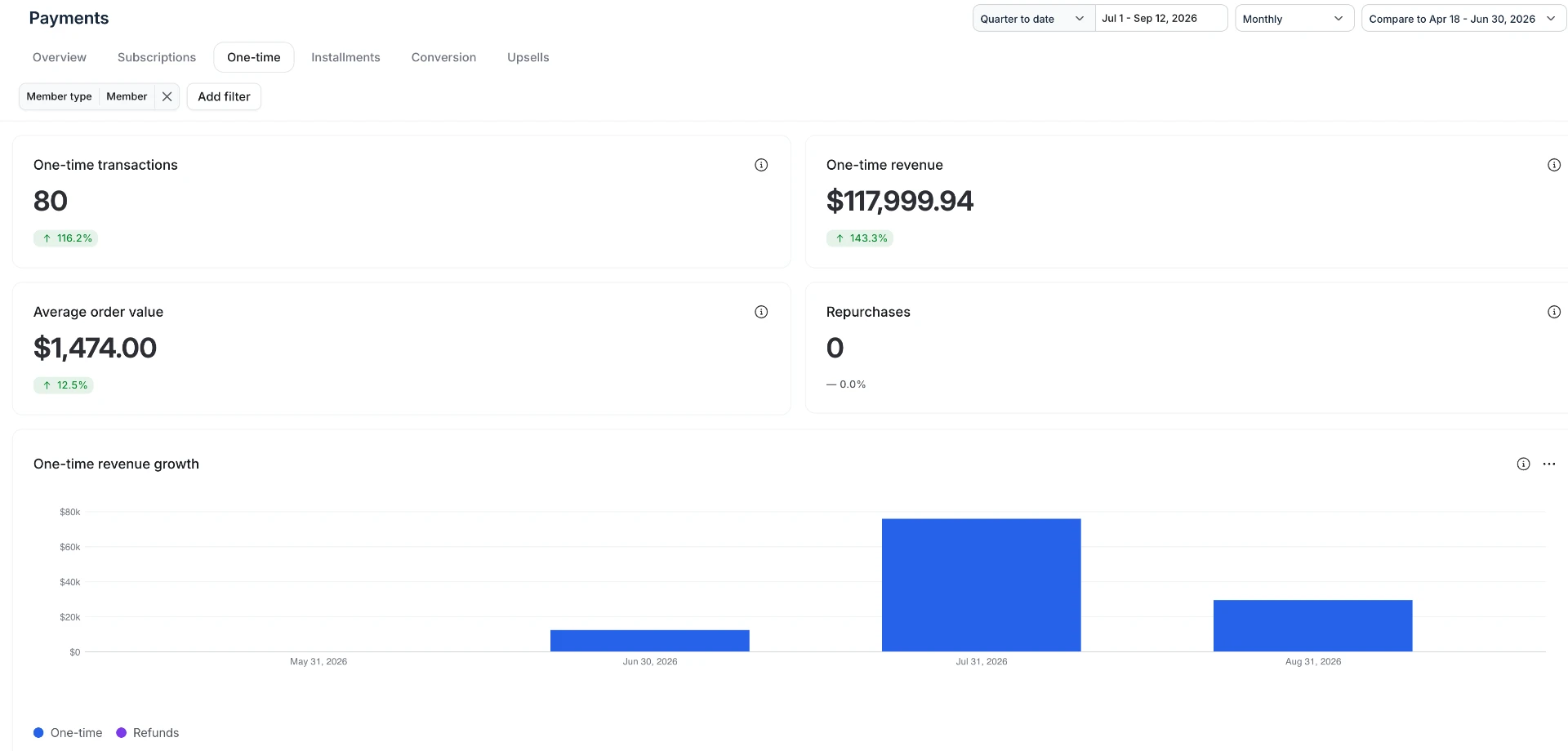The width and height of the screenshot is (1568, 751).
Task: Remove the Member type filter
Action: click(167, 96)
